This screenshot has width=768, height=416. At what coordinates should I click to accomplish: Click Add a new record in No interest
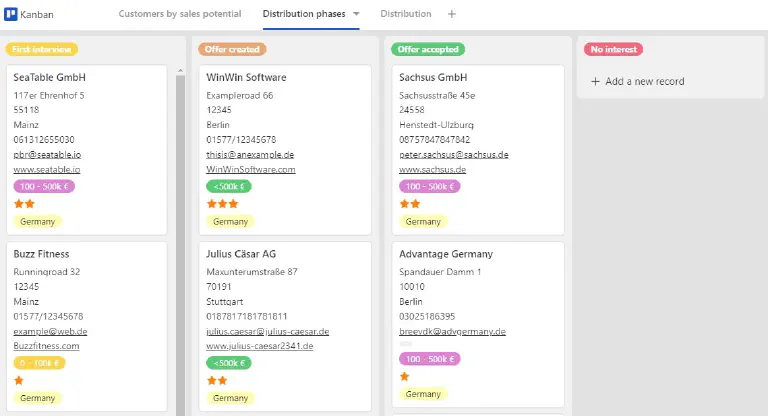click(x=638, y=81)
